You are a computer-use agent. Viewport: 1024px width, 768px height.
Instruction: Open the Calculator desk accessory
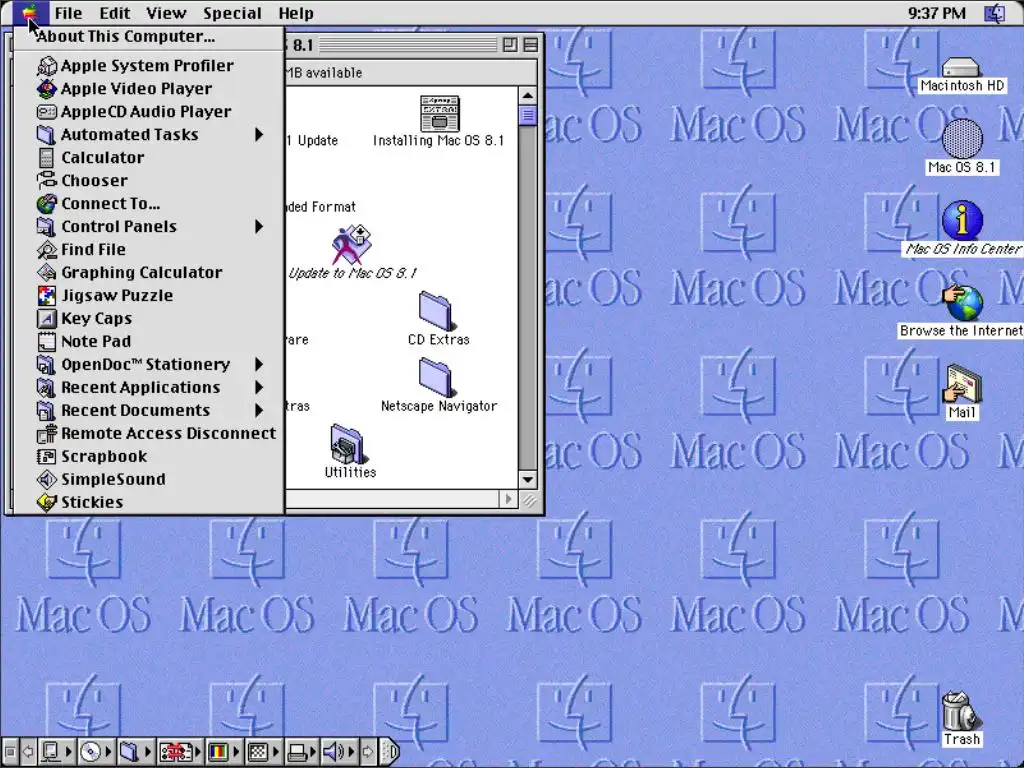coord(149,157)
